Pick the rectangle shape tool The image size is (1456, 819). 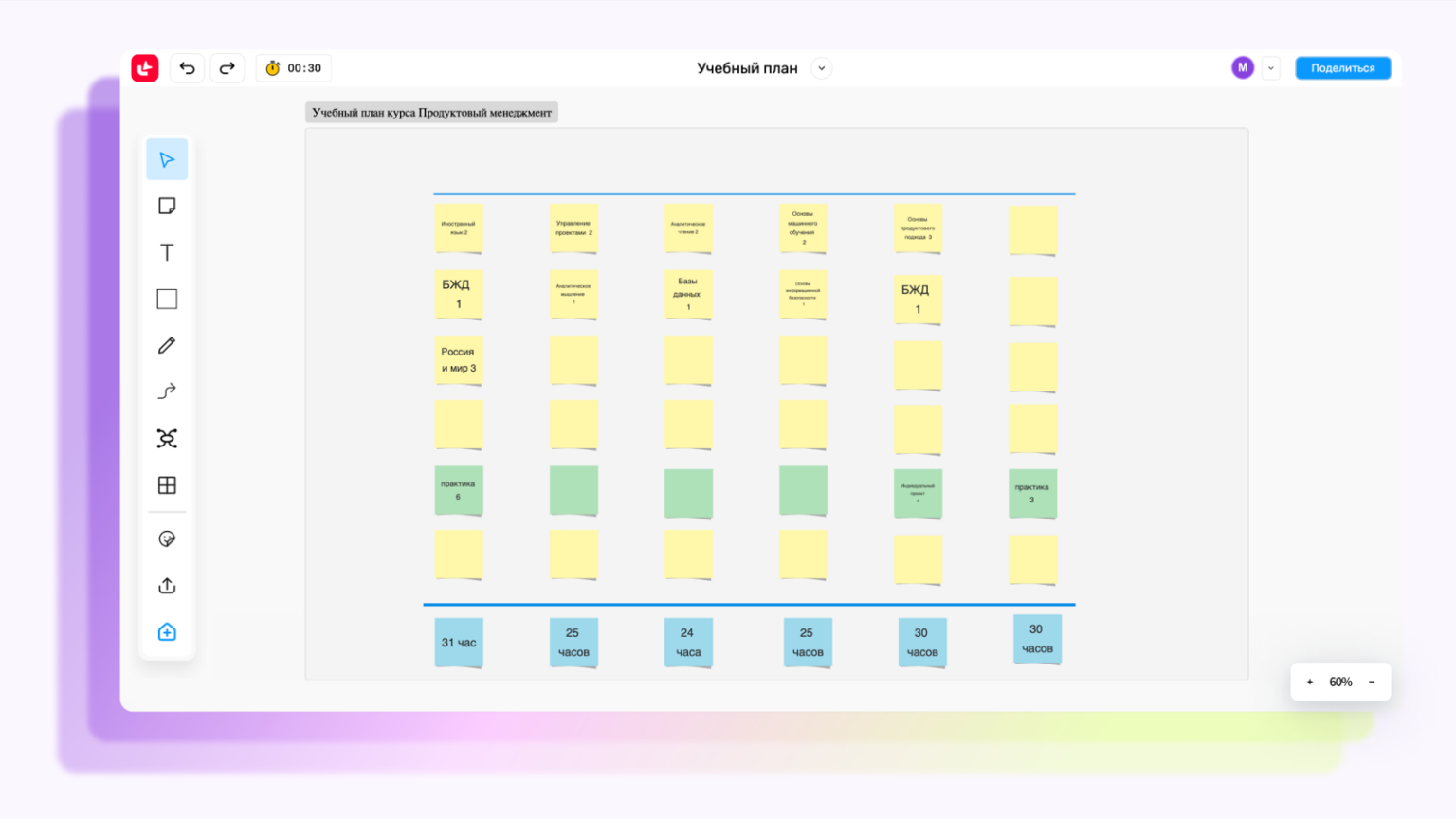[167, 299]
